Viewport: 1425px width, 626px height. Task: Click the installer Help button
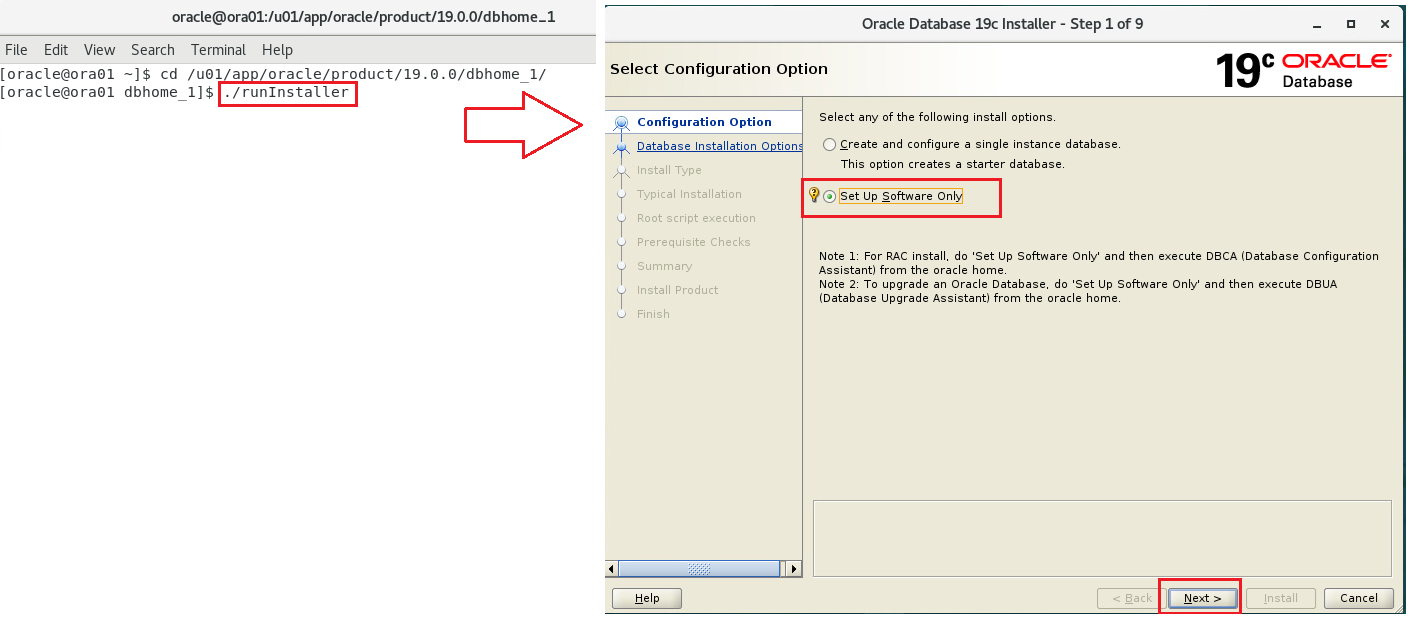coord(647,598)
